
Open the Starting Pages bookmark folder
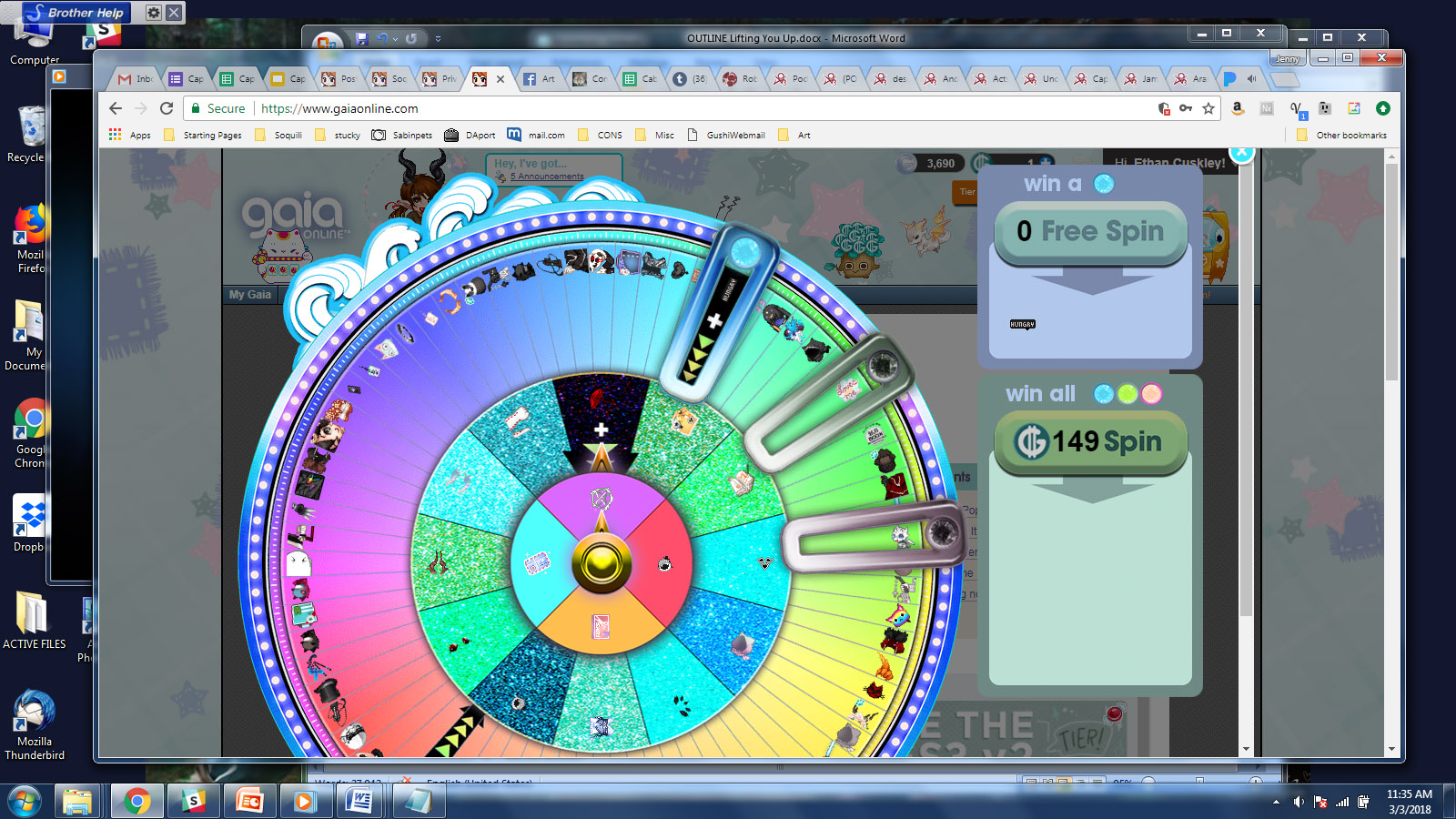click(203, 135)
